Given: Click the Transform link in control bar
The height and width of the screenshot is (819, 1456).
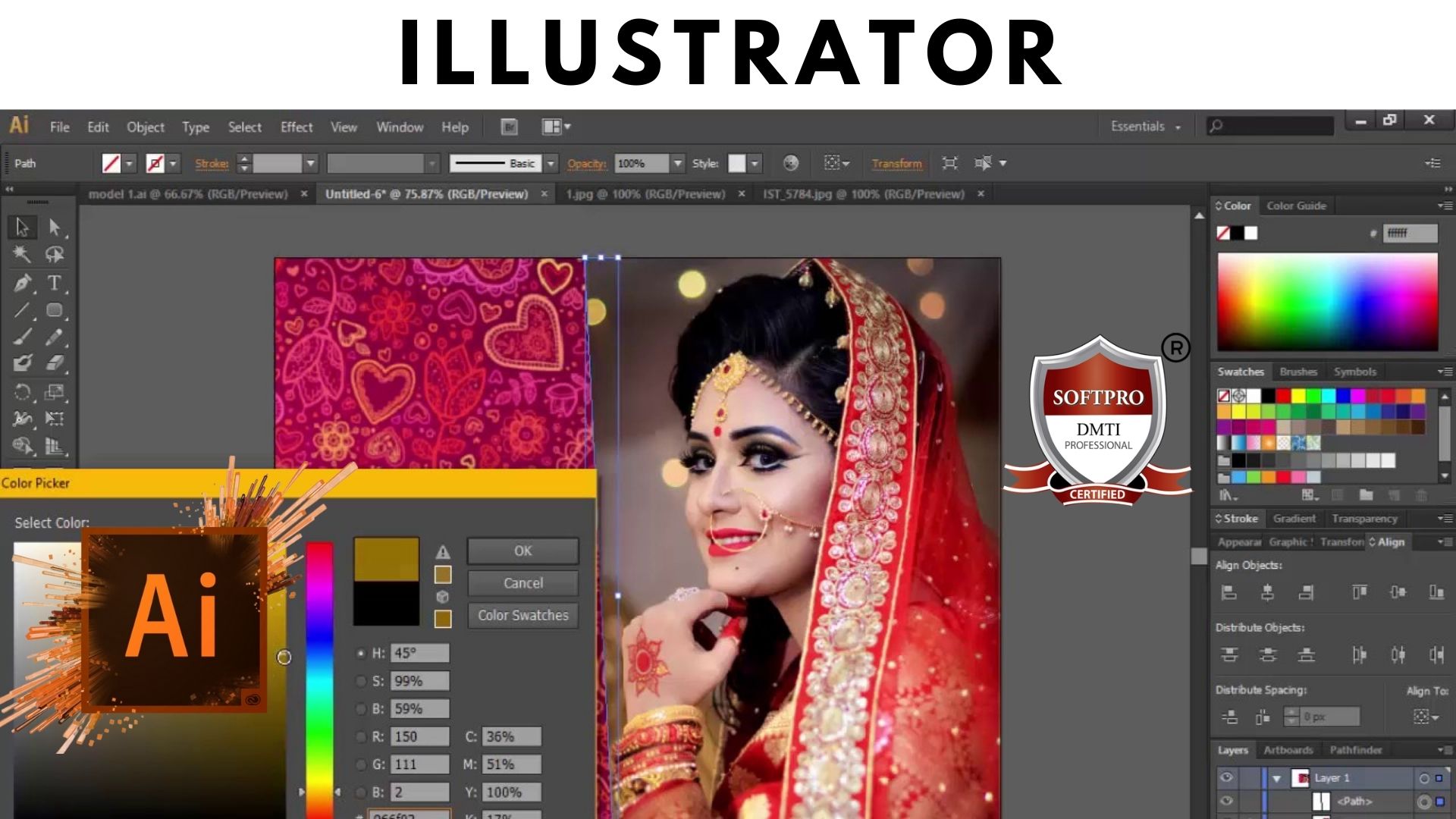Looking at the screenshot, I should tap(896, 163).
